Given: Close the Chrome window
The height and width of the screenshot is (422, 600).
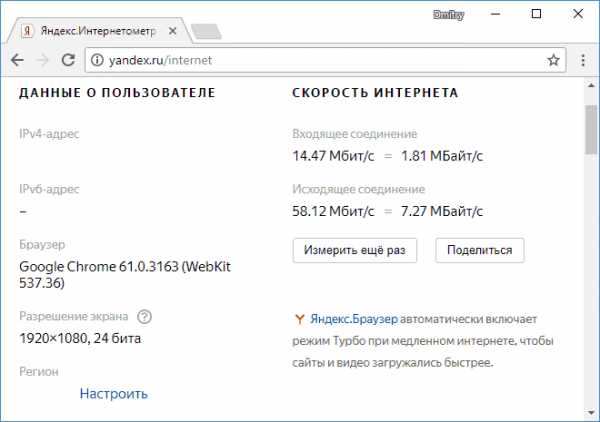Looking at the screenshot, I should [x=578, y=14].
